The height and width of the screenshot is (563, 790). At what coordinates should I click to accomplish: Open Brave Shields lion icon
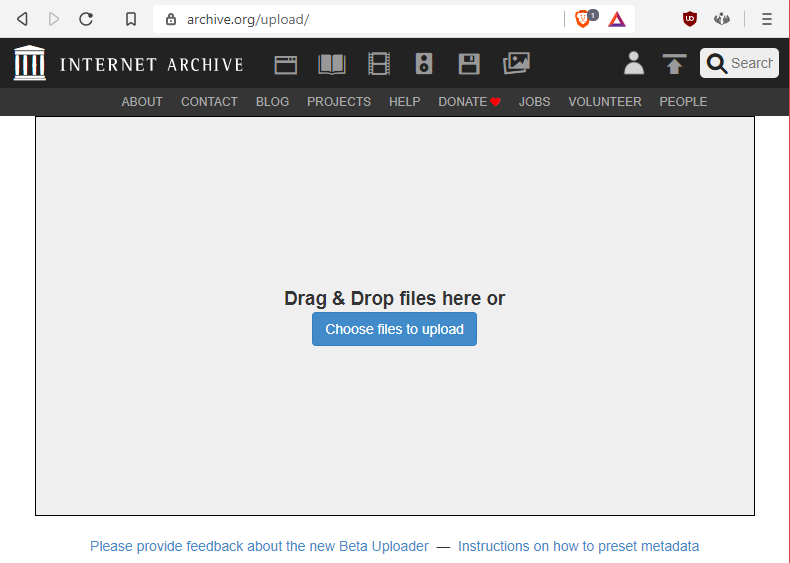[x=582, y=19]
